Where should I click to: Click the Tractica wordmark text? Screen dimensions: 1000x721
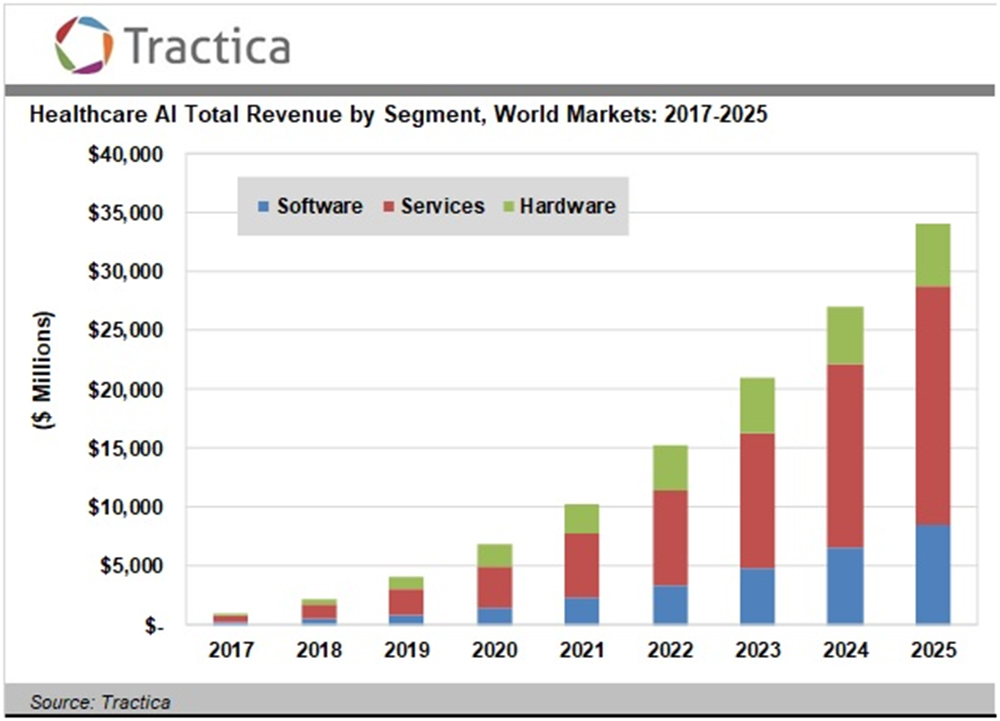click(x=207, y=46)
